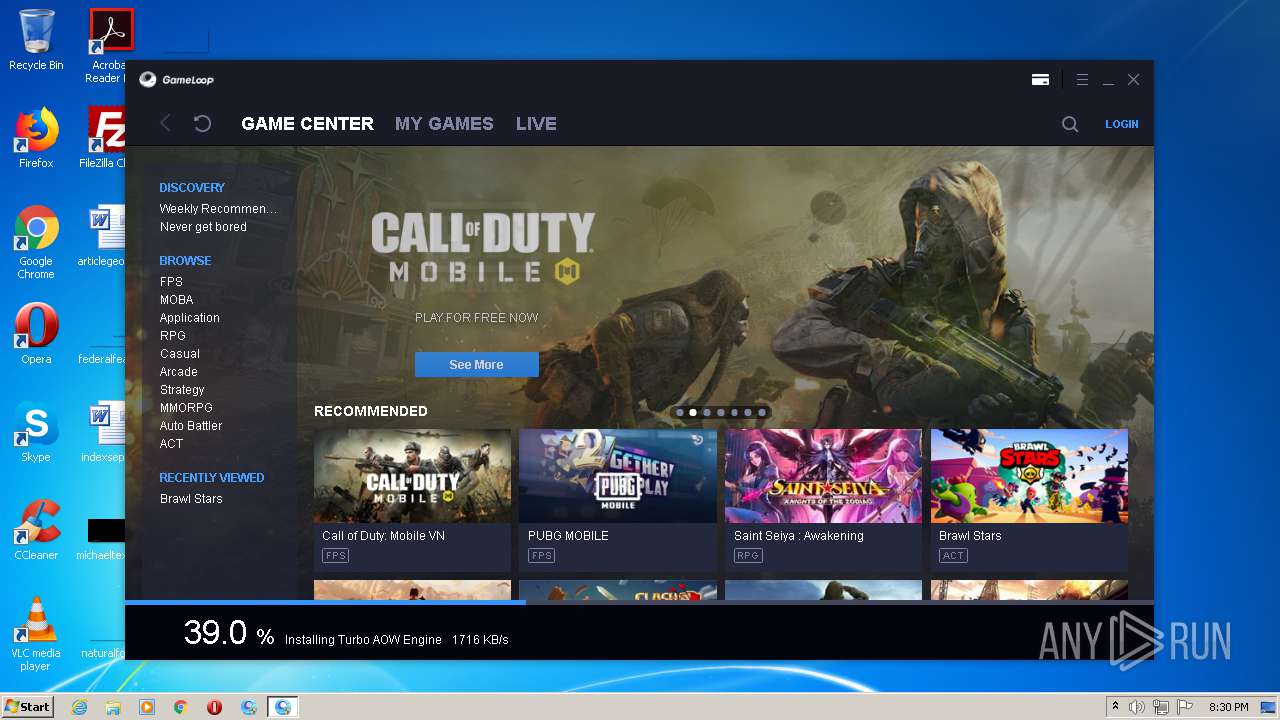The image size is (1280, 720).
Task: Select the last banner carousel dot
Action: (x=762, y=412)
